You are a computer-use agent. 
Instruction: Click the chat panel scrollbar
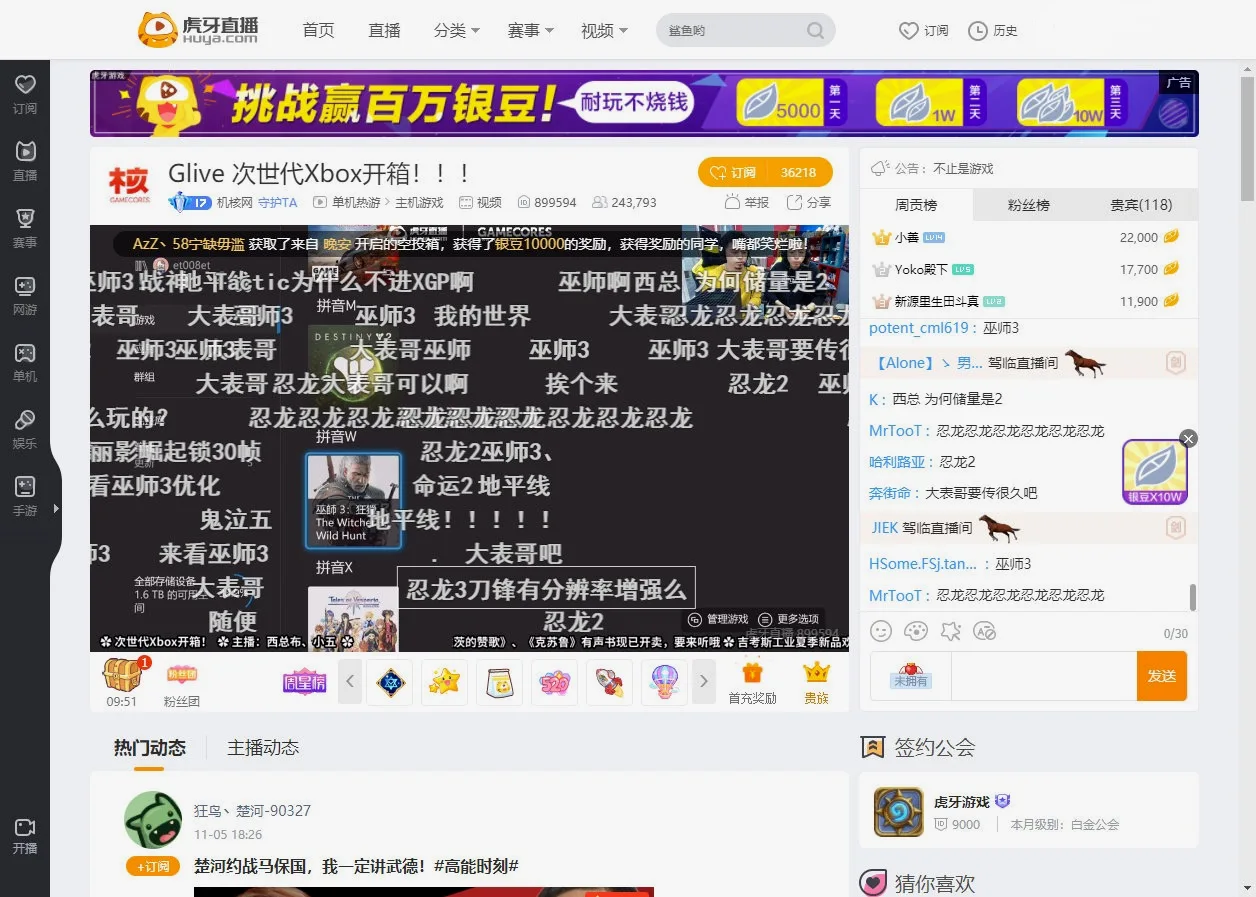(x=1192, y=597)
